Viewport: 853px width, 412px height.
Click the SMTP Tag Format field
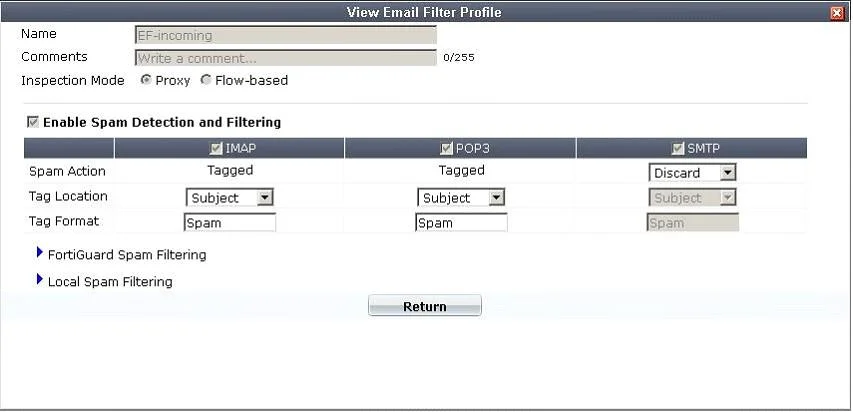pyautogui.click(x=693, y=223)
